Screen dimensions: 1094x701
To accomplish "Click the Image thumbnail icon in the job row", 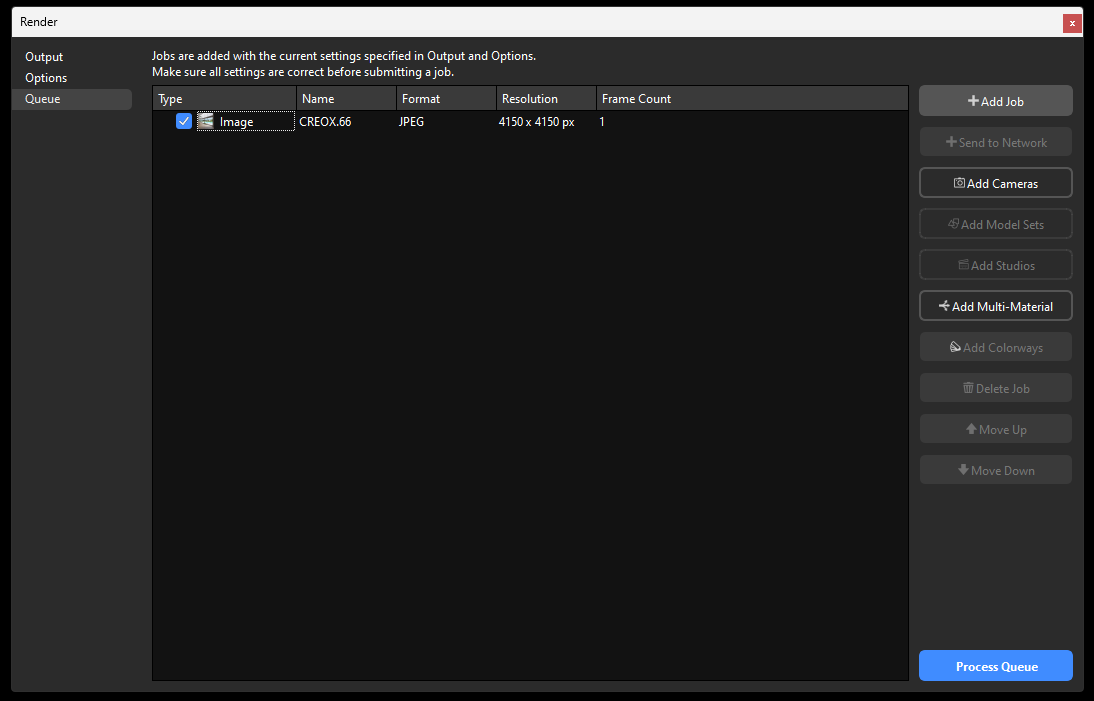I will pos(206,121).
